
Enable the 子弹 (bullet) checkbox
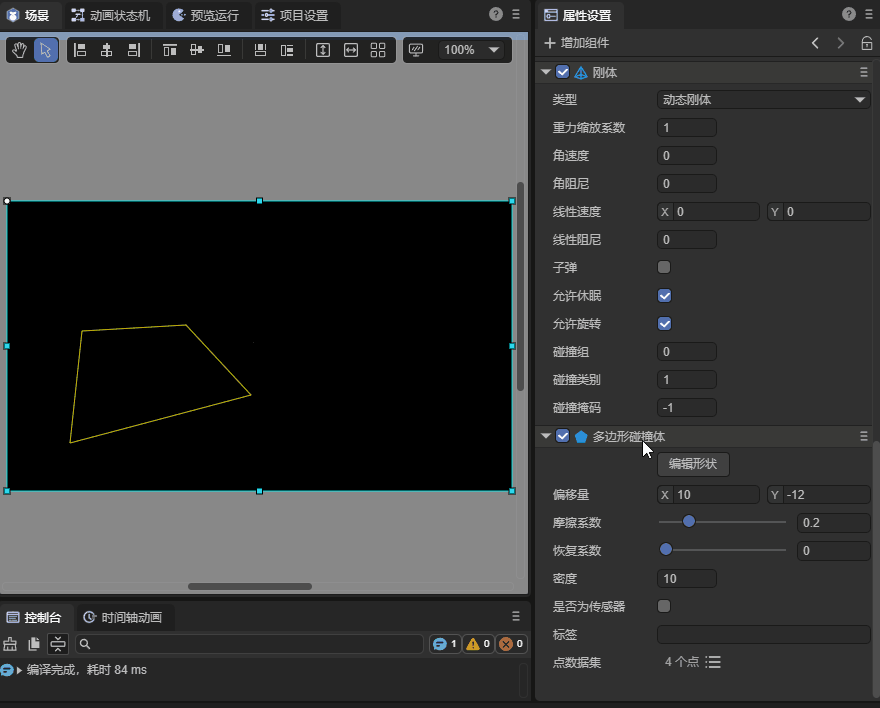coord(664,268)
